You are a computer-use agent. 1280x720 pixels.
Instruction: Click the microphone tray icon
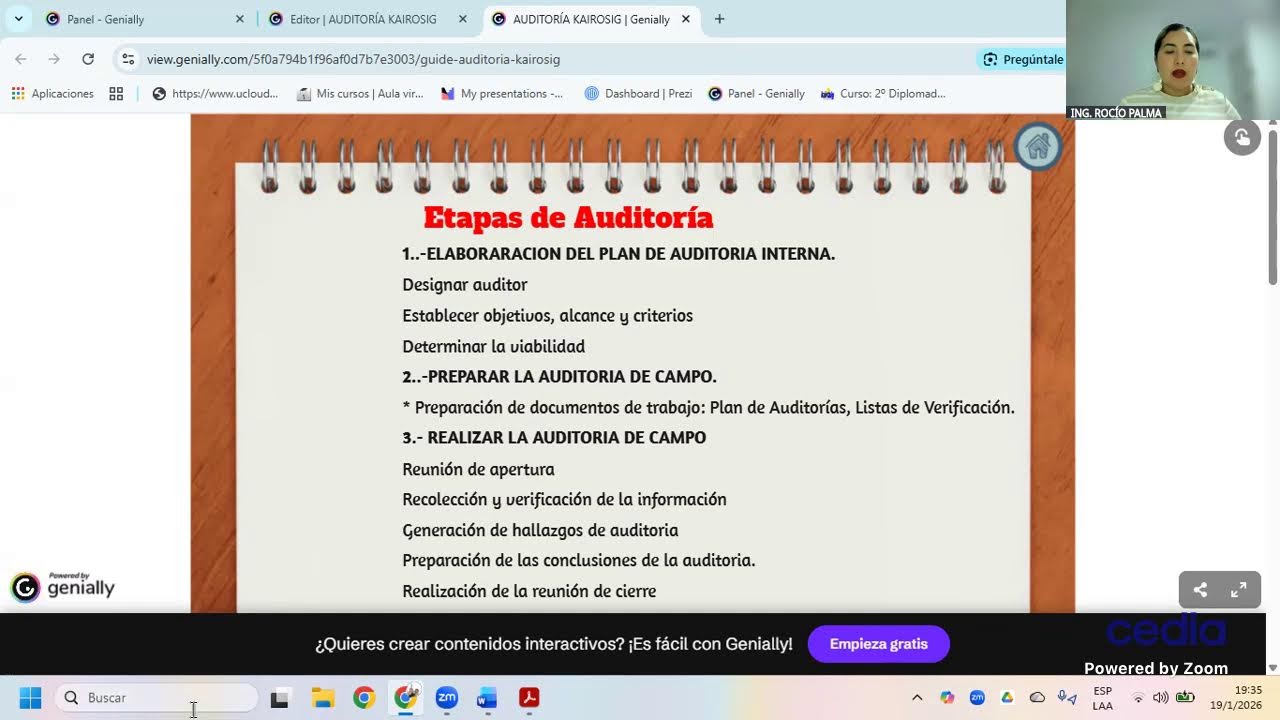pos(1067,697)
